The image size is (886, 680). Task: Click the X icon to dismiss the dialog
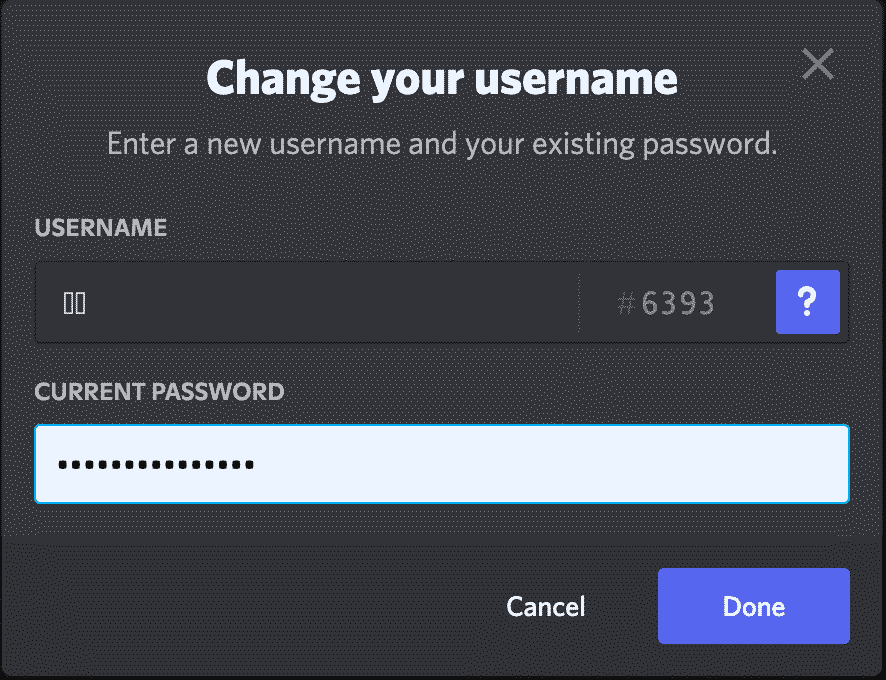[x=818, y=64]
